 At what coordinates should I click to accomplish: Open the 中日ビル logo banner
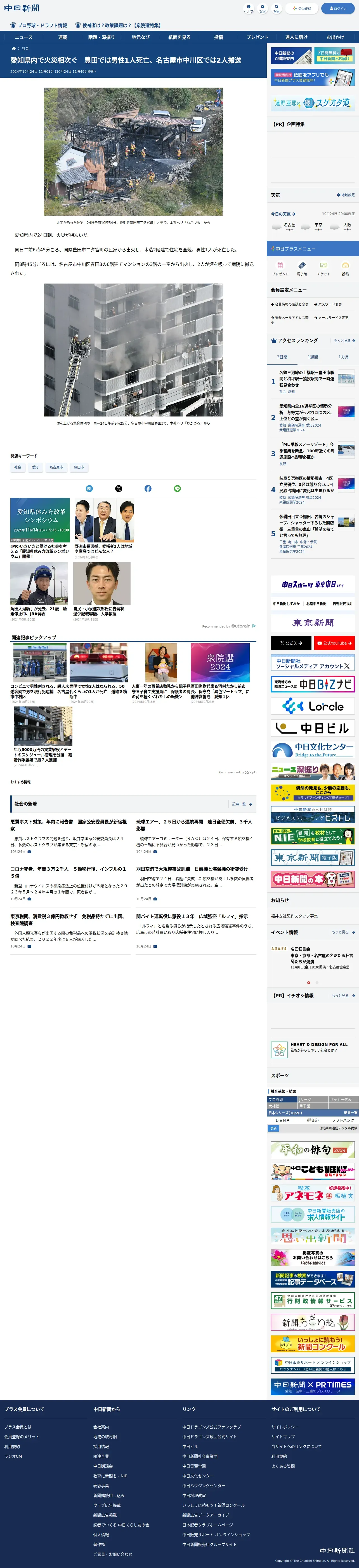[x=313, y=728]
